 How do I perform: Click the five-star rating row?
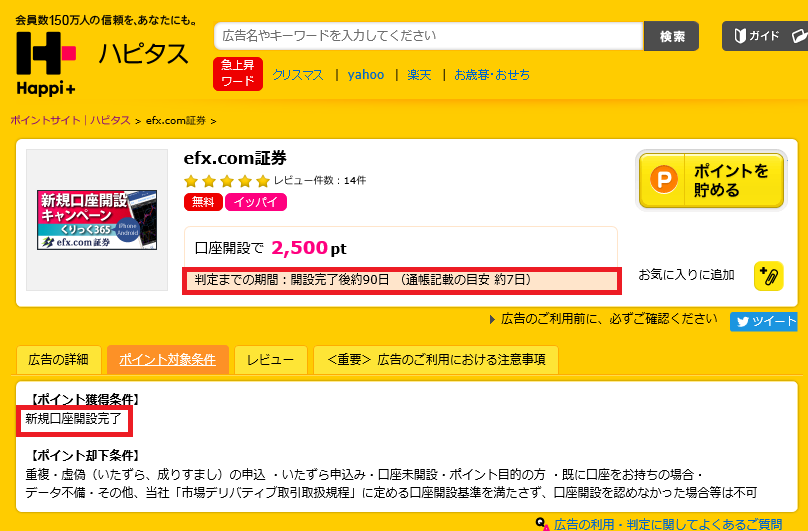(x=227, y=181)
